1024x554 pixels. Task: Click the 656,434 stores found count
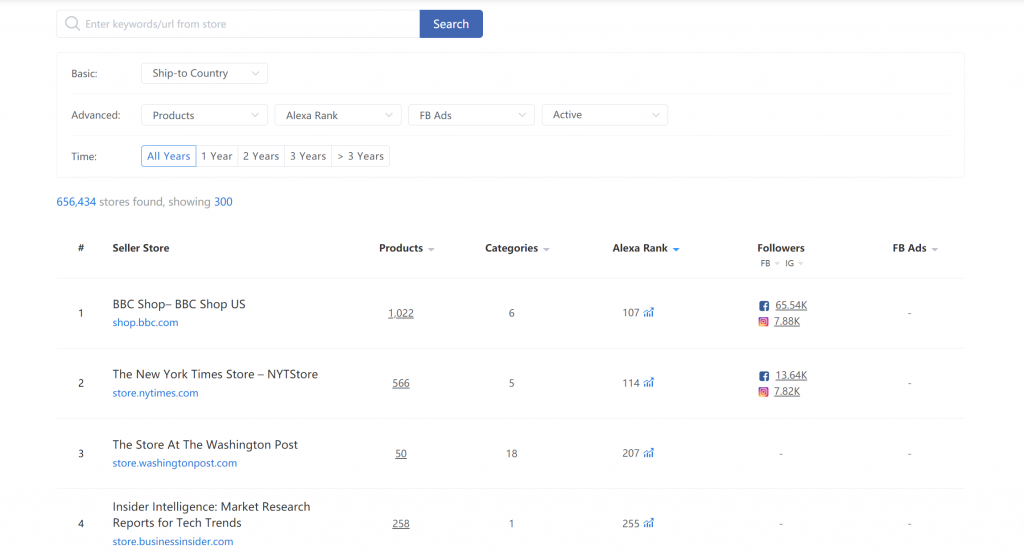pos(76,202)
